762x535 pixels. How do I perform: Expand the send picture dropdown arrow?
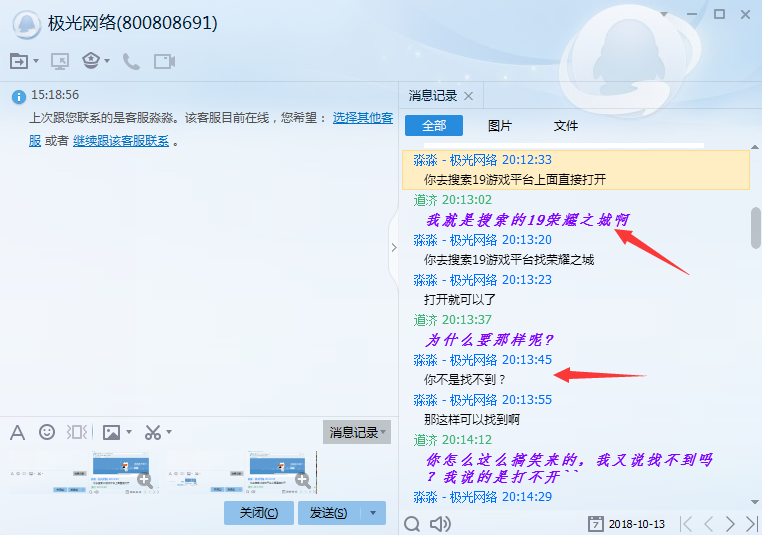(x=130, y=432)
